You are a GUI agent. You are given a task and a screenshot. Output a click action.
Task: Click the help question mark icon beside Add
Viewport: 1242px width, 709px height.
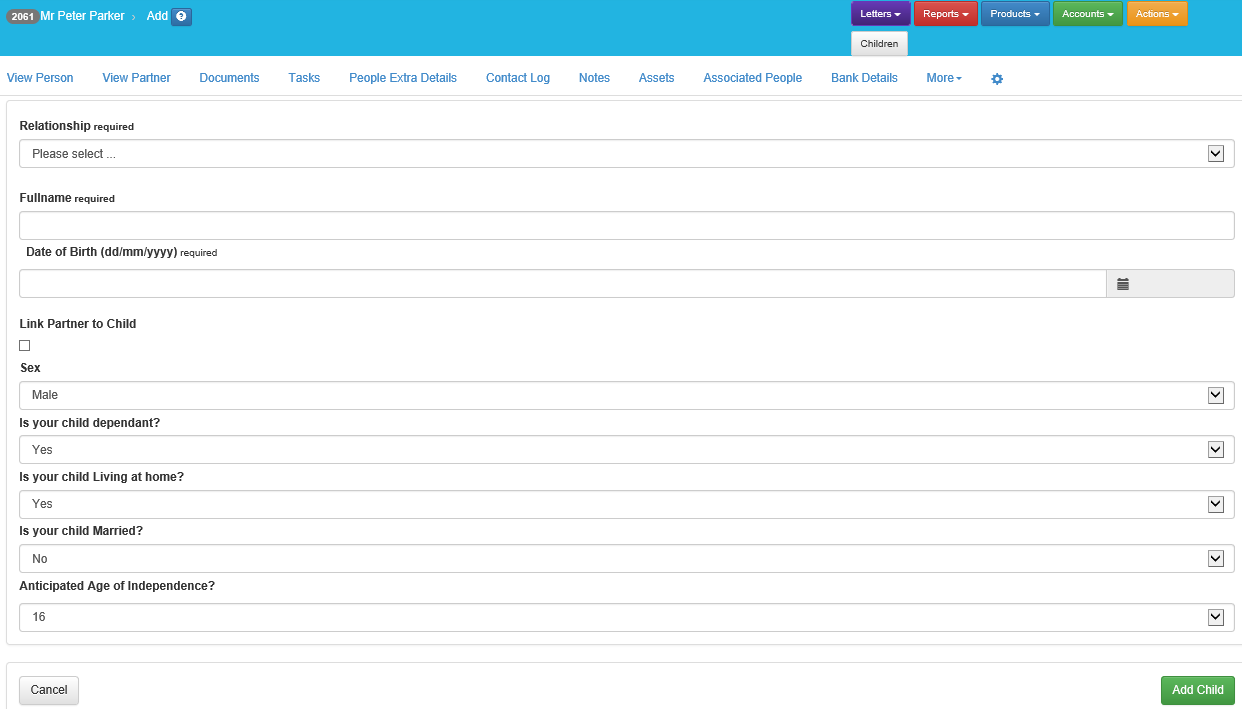[x=181, y=16]
